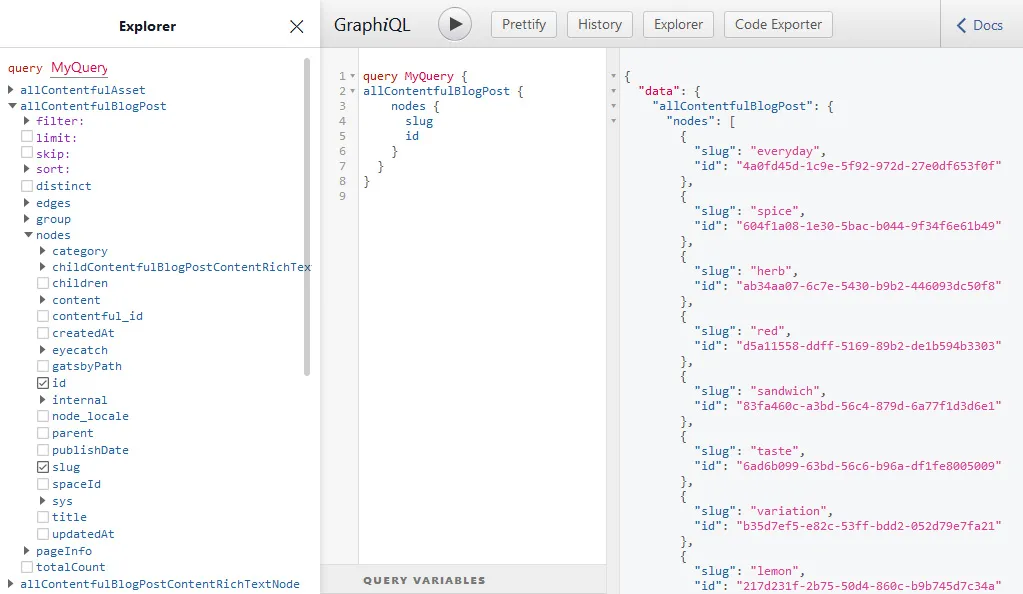
Task: Open the query History
Action: pyautogui.click(x=599, y=24)
